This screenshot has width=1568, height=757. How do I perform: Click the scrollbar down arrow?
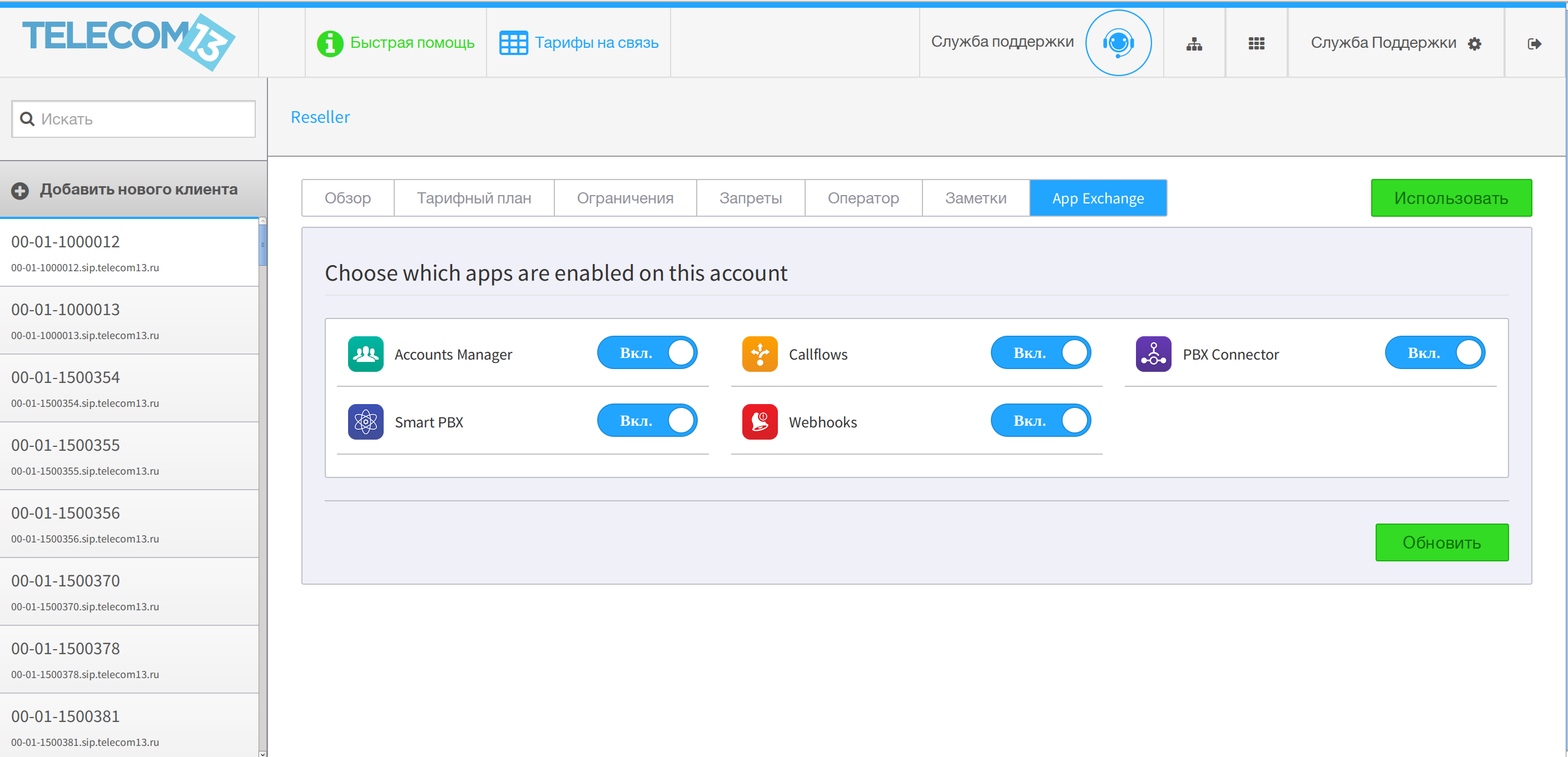click(263, 753)
